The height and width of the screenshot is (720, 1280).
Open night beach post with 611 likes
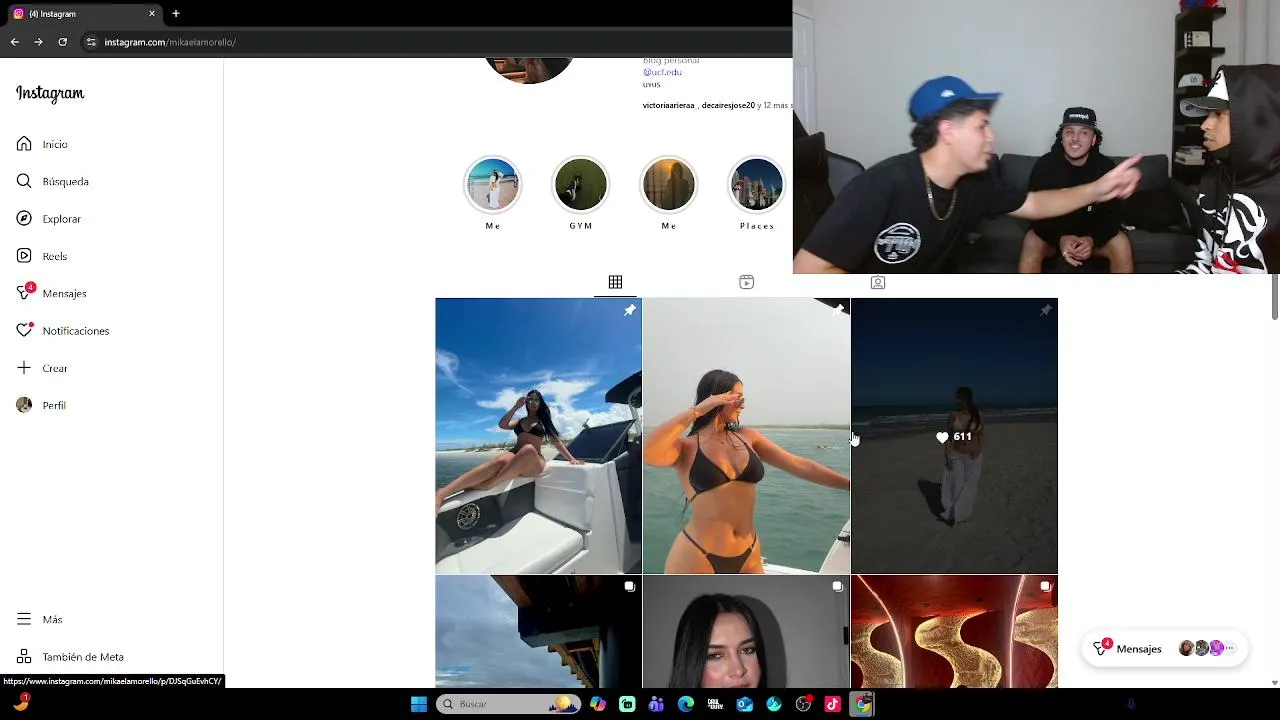point(954,436)
